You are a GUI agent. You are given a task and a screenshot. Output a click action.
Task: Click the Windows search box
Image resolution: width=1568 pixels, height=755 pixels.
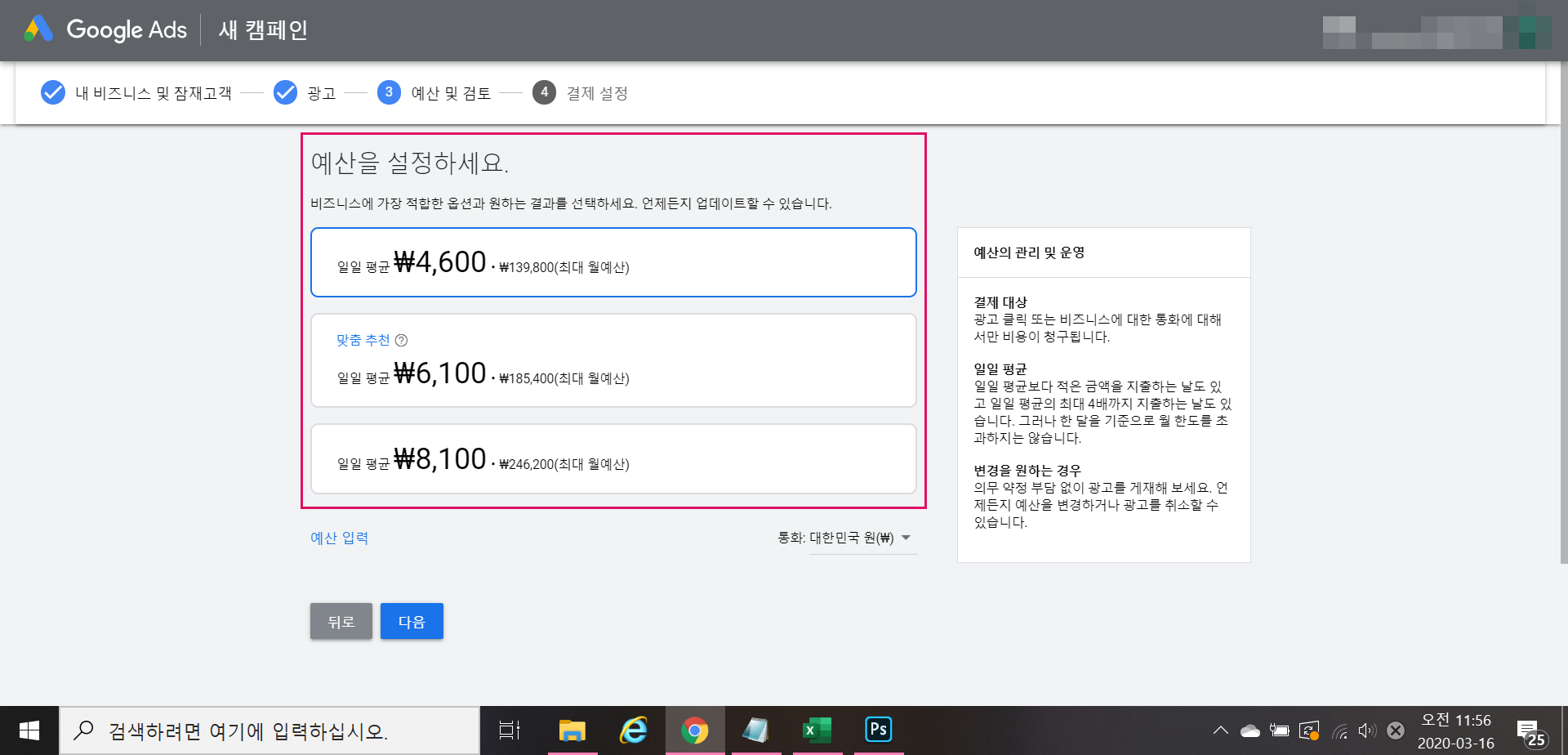coord(269,730)
